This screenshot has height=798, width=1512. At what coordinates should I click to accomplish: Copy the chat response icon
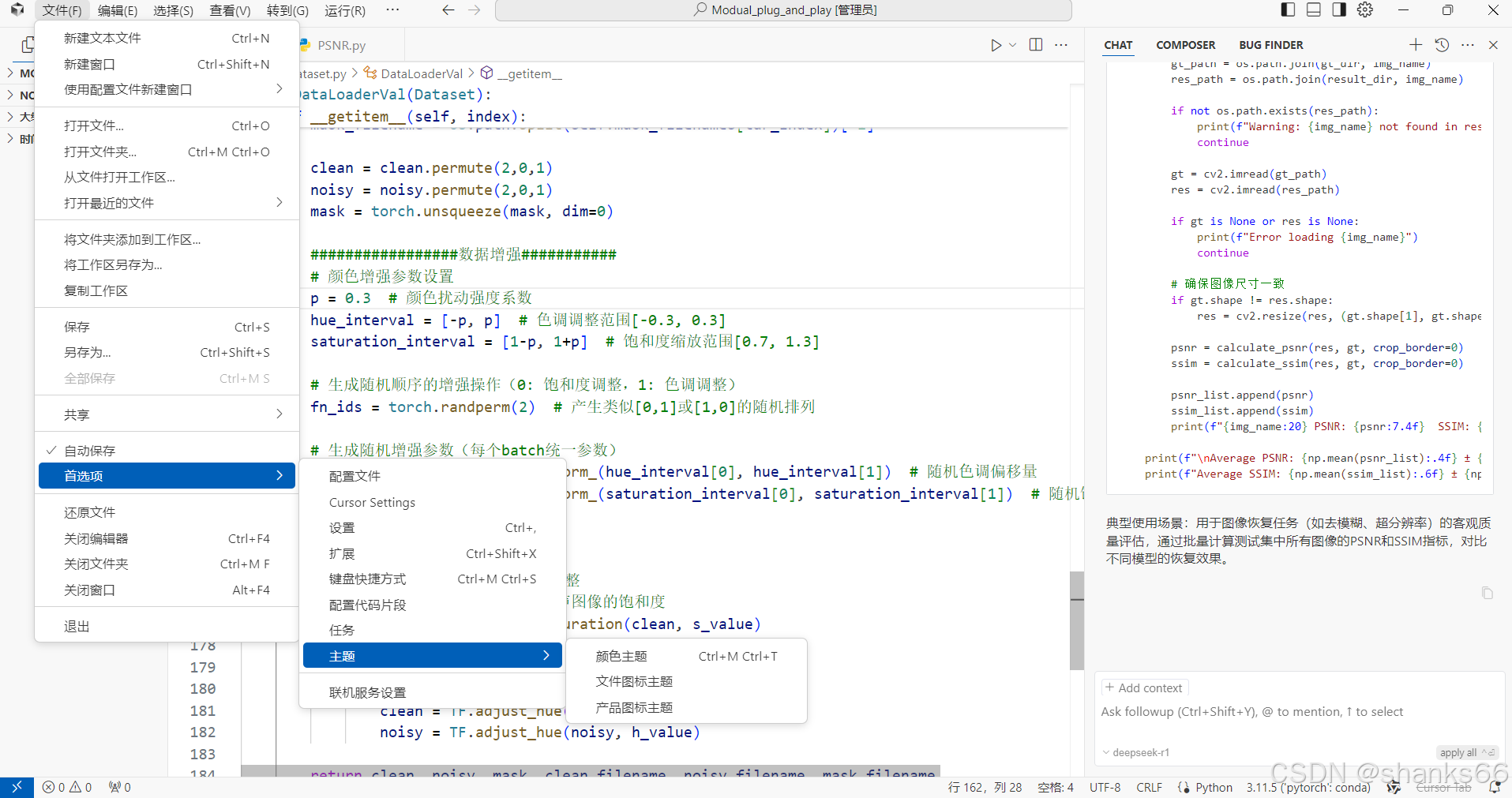[x=1488, y=593]
